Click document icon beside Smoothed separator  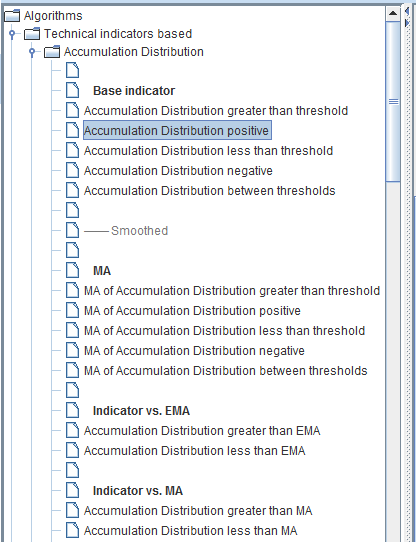[x=72, y=231]
